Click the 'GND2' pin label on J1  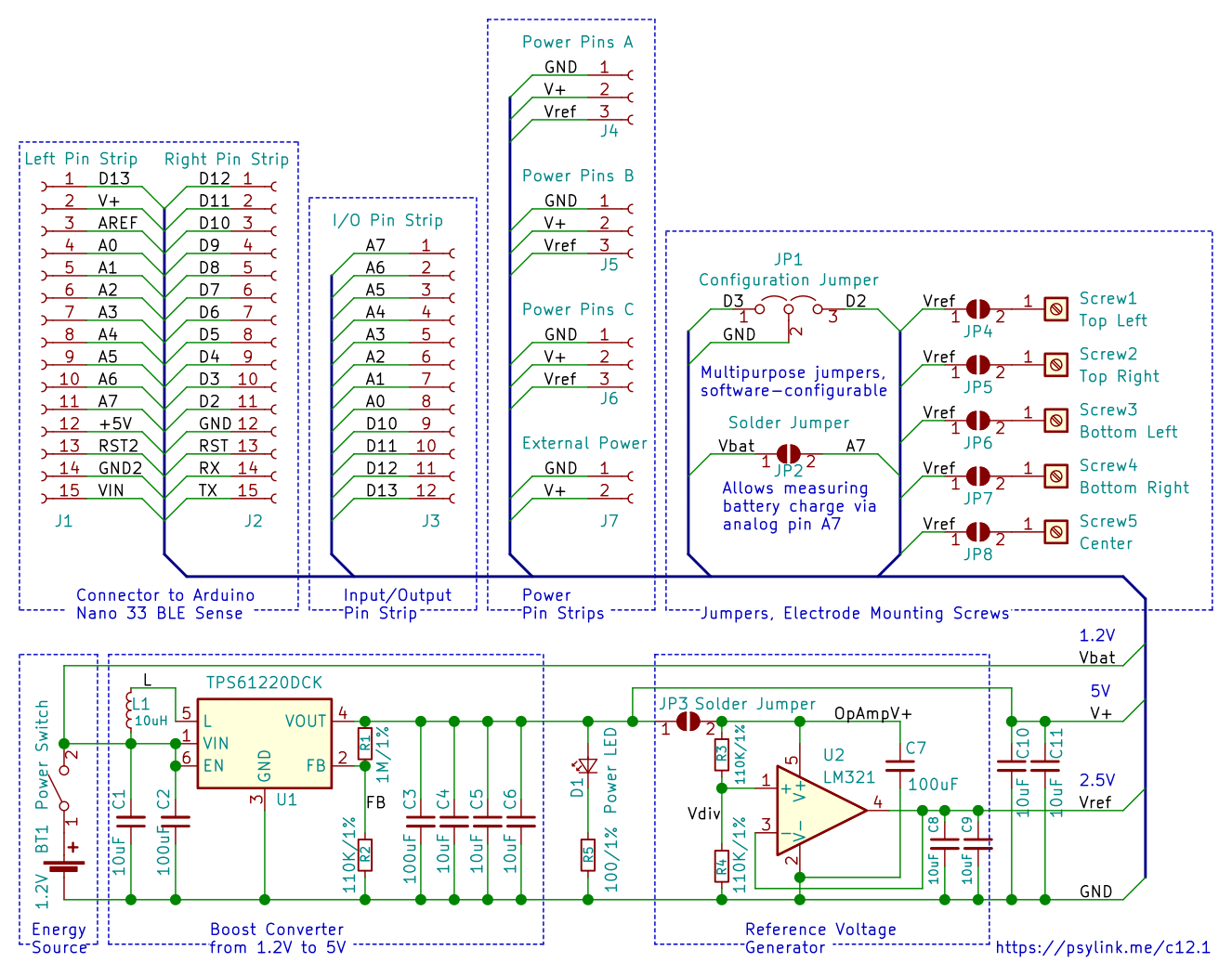(x=120, y=468)
